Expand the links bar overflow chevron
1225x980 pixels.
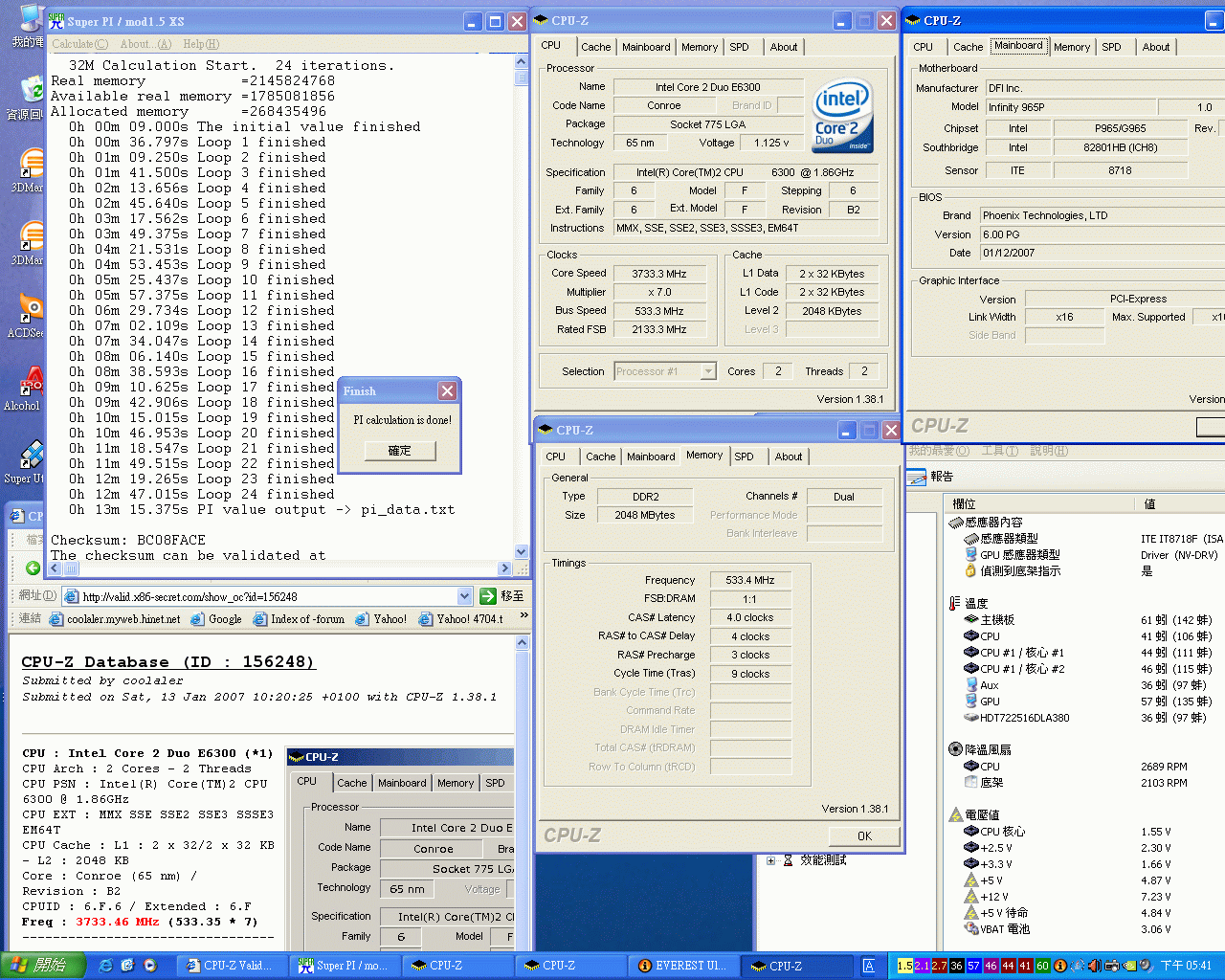pos(523,617)
